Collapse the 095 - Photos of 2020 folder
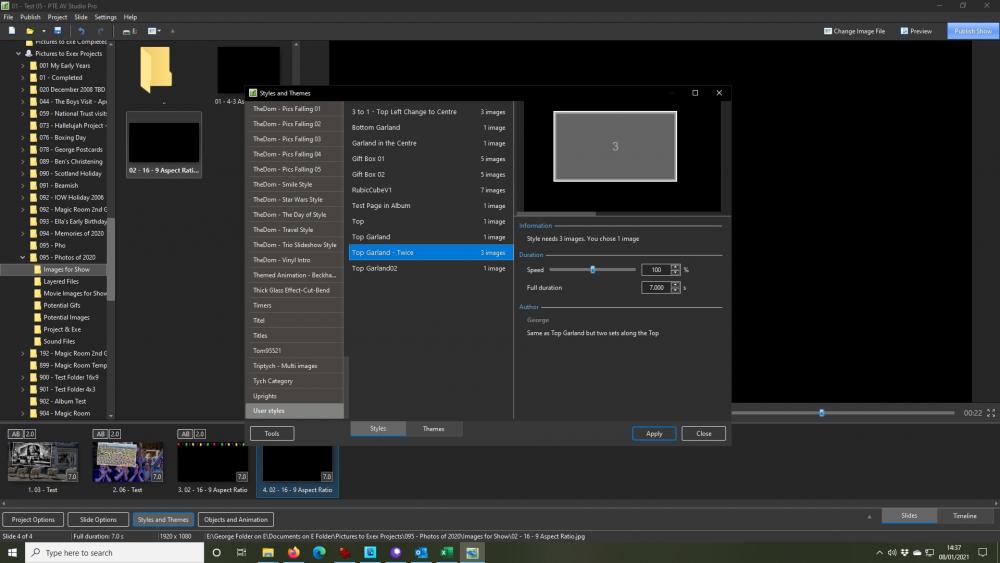 [x=23, y=258]
